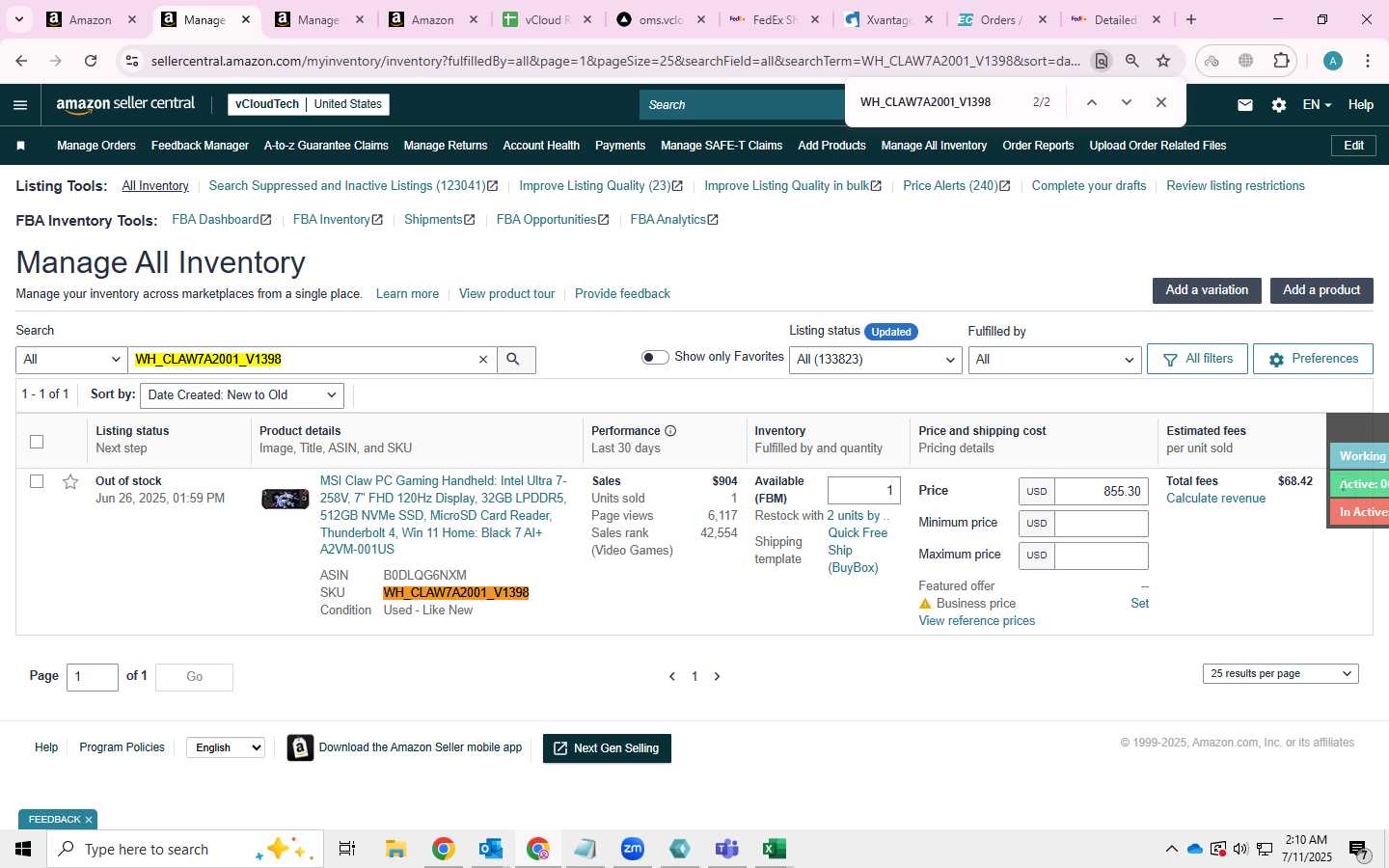1389x868 pixels.
Task: Open the Preferences button
Action: coord(1313,359)
